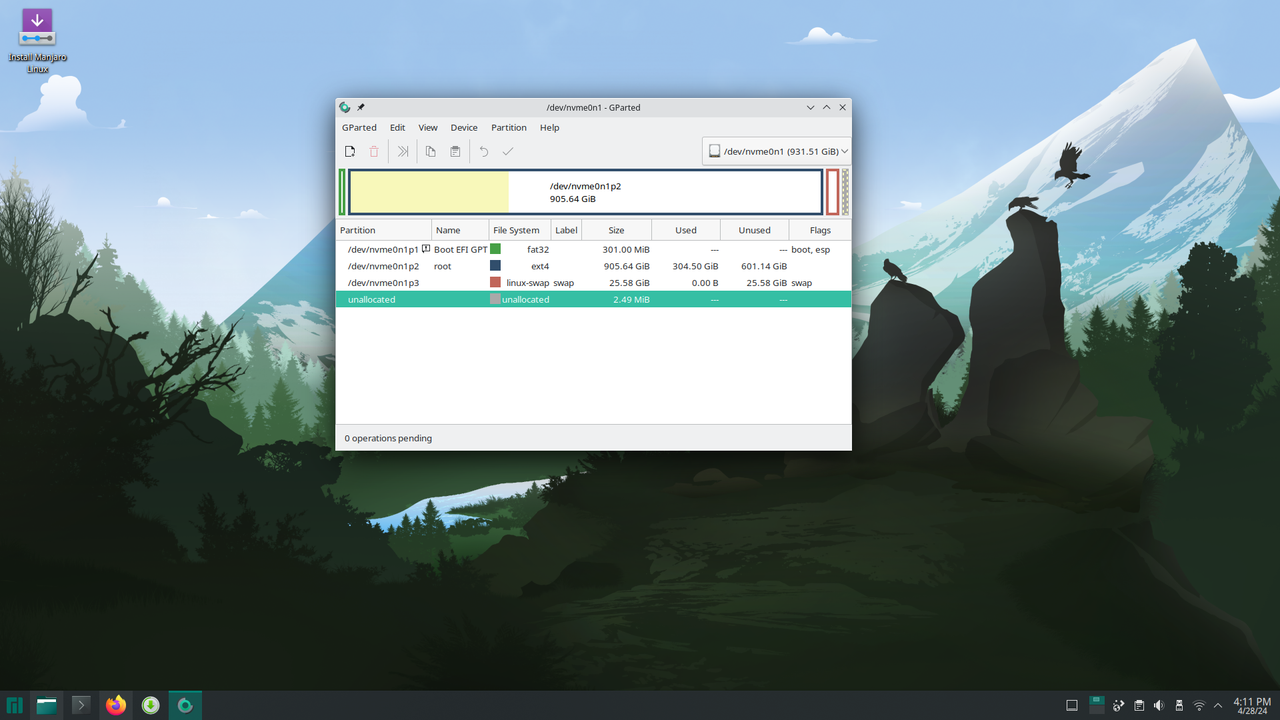This screenshot has width=1280, height=720.
Task: Open the Partition menu
Action: [509, 128]
